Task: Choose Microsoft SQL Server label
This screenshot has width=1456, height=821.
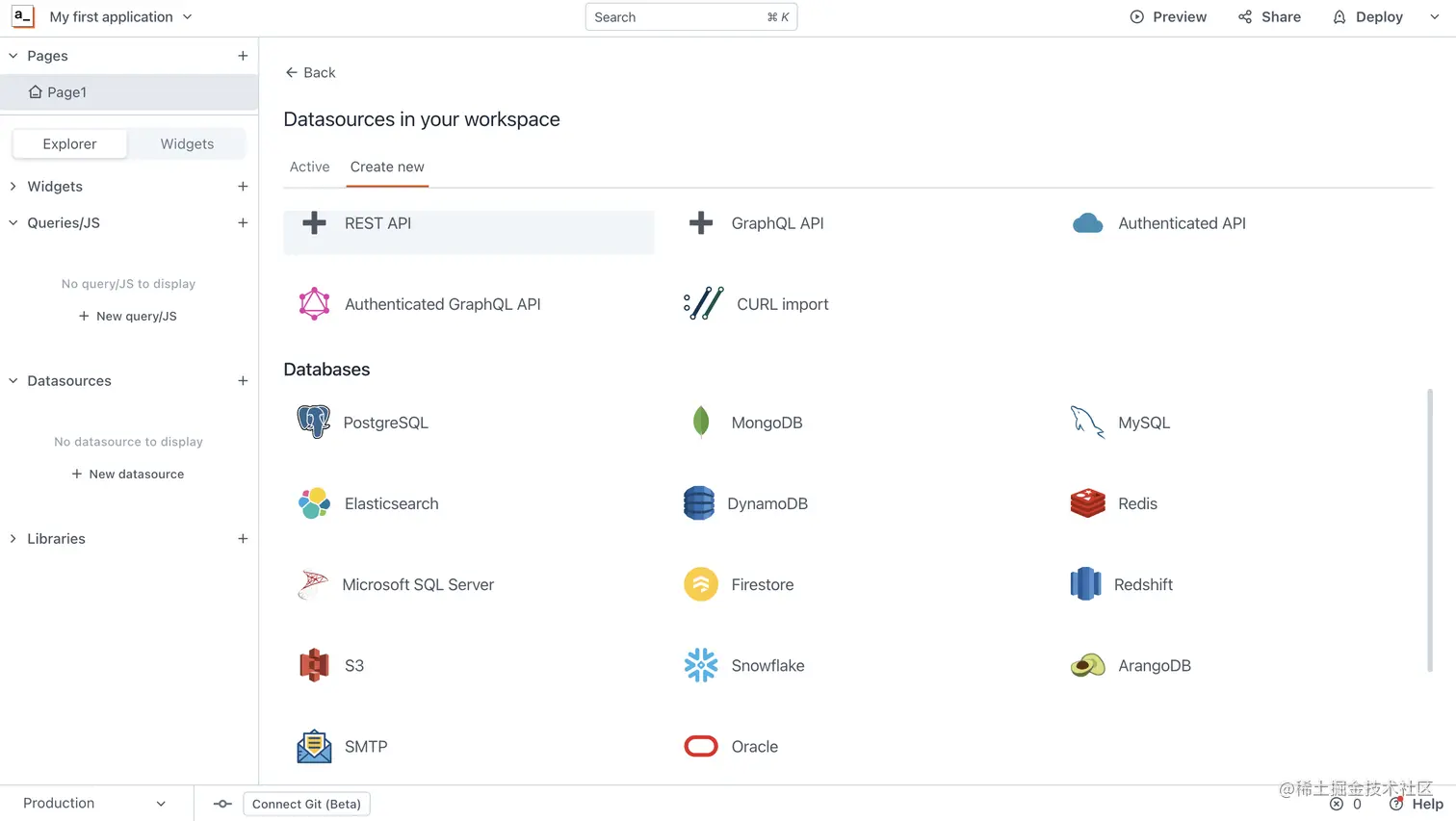Action: [418, 585]
